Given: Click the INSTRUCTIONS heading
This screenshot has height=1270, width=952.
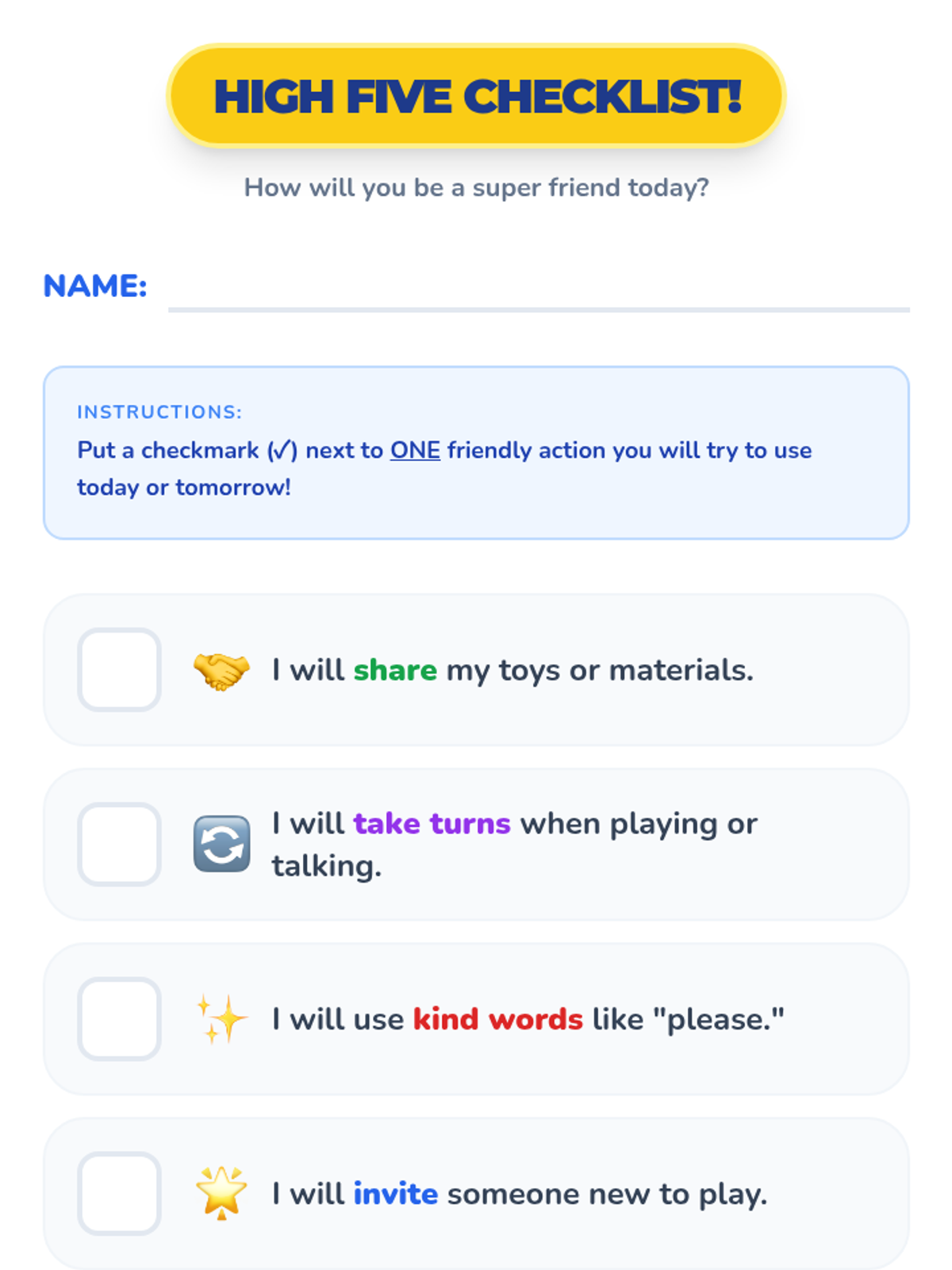Looking at the screenshot, I should point(159,412).
